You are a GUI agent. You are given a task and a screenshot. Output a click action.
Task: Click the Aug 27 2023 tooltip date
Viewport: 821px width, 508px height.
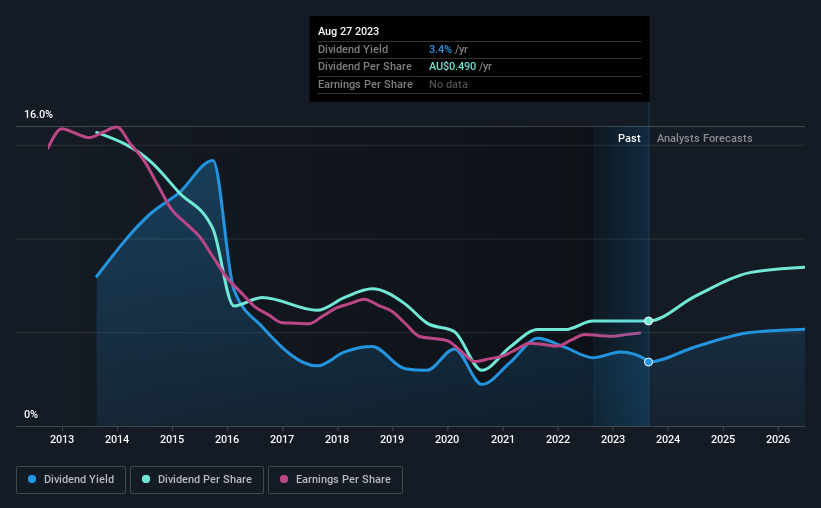pos(348,31)
